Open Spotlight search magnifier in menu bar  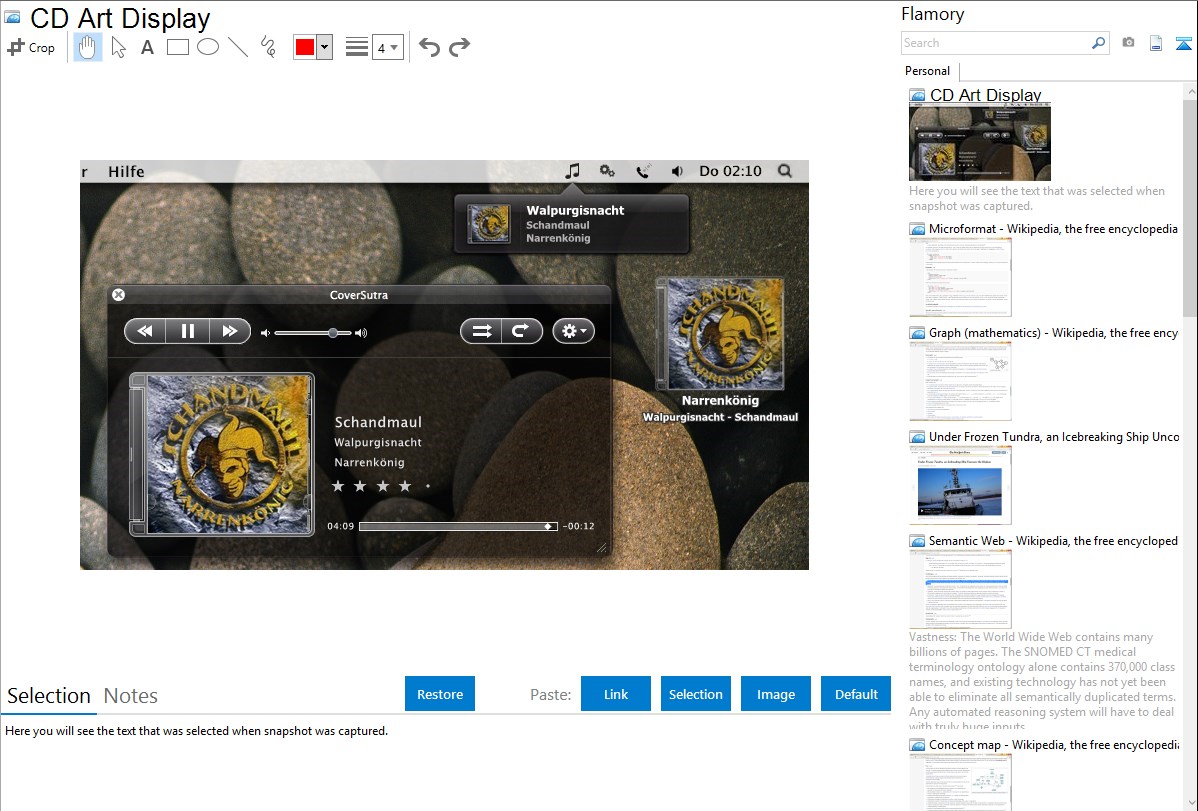pyautogui.click(x=785, y=171)
